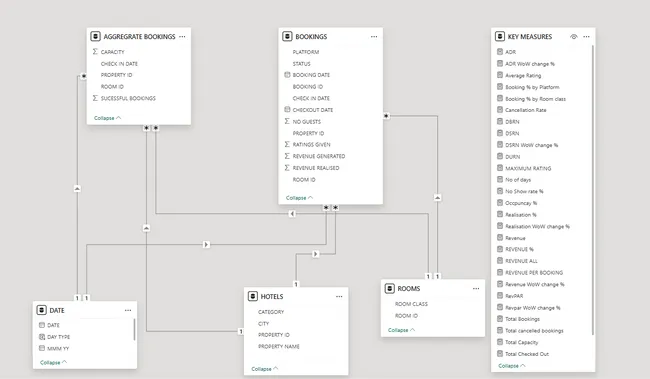
Task: Click the KEY MEASURES table header icon
Action: pyautogui.click(x=500, y=36)
